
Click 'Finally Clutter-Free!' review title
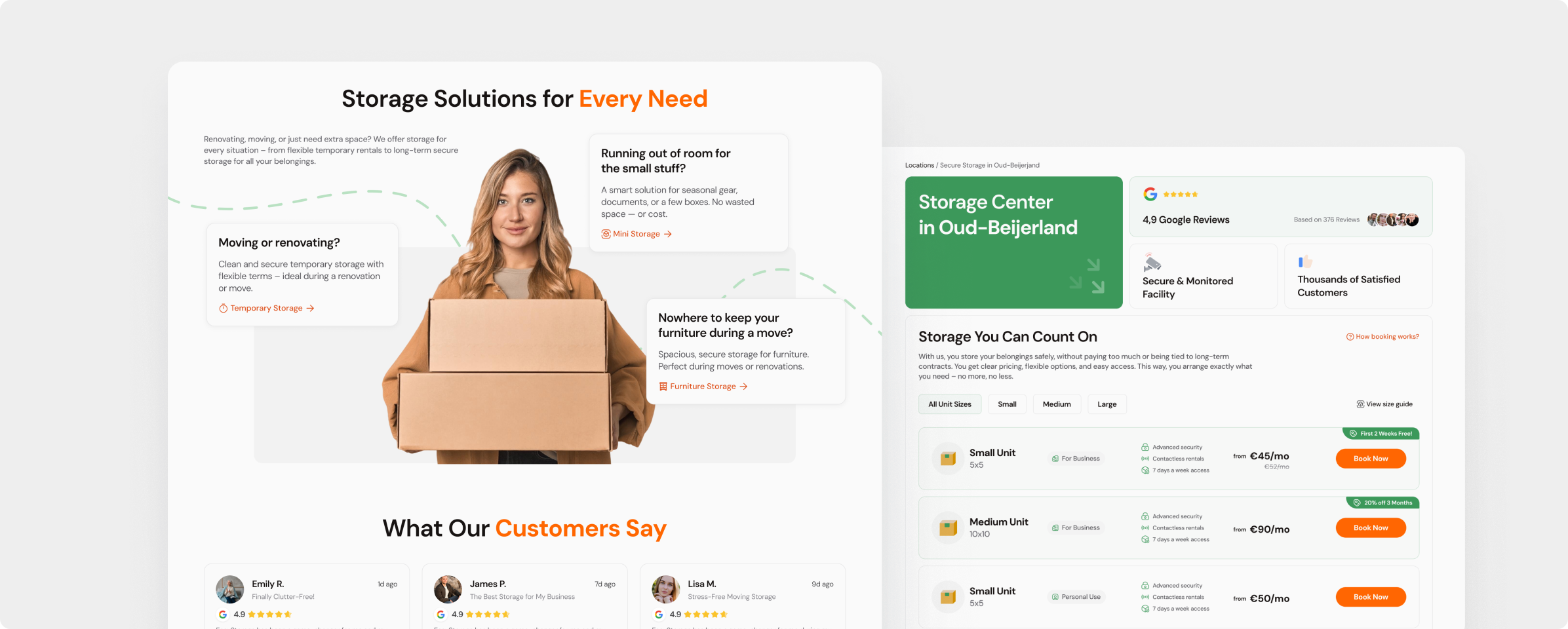coord(283,597)
